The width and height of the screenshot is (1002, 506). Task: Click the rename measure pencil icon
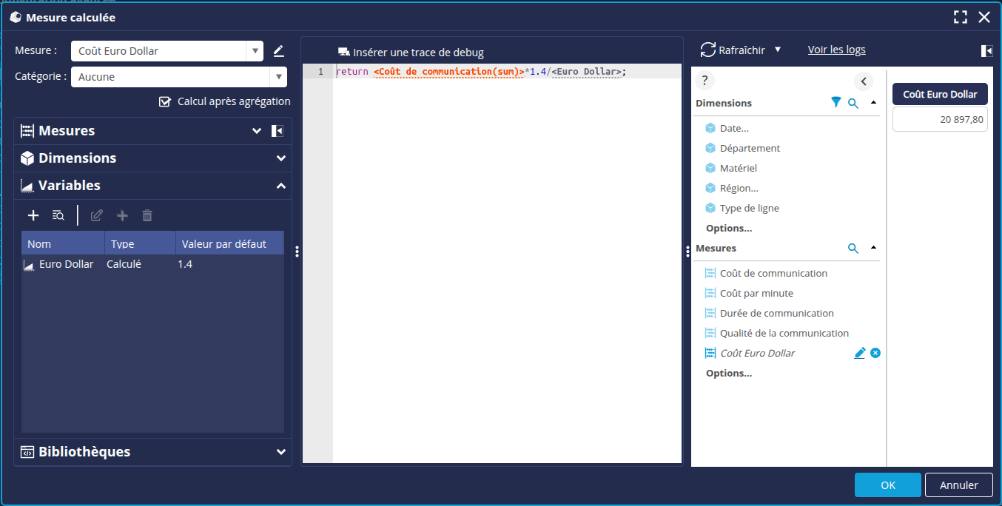(279, 51)
